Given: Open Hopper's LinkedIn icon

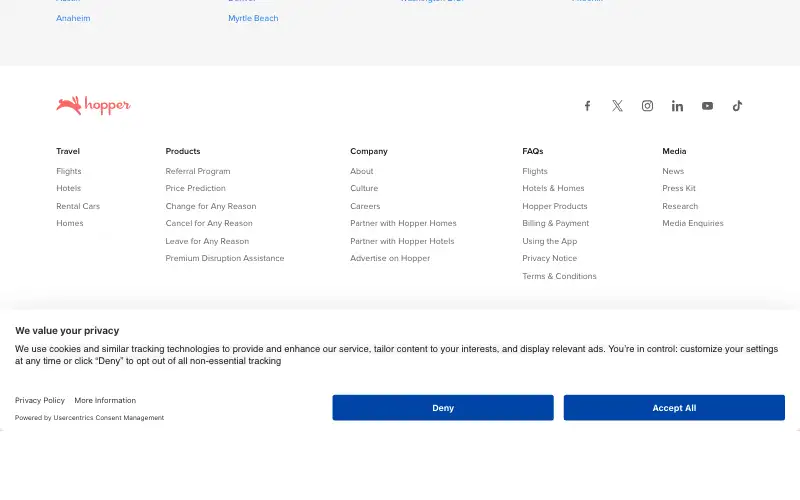Looking at the screenshot, I should point(677,106).
